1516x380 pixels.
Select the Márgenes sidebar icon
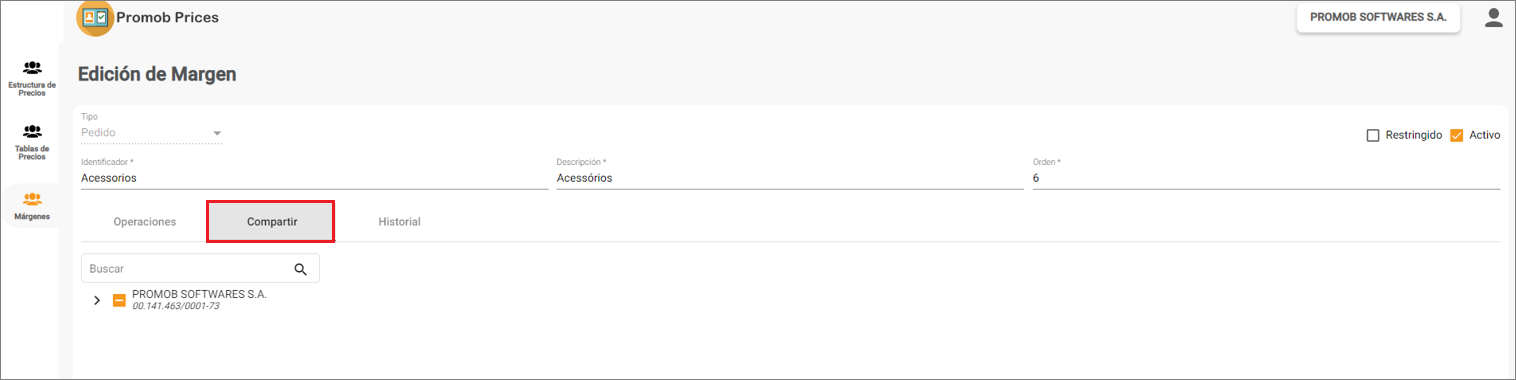tap(32, 198)
